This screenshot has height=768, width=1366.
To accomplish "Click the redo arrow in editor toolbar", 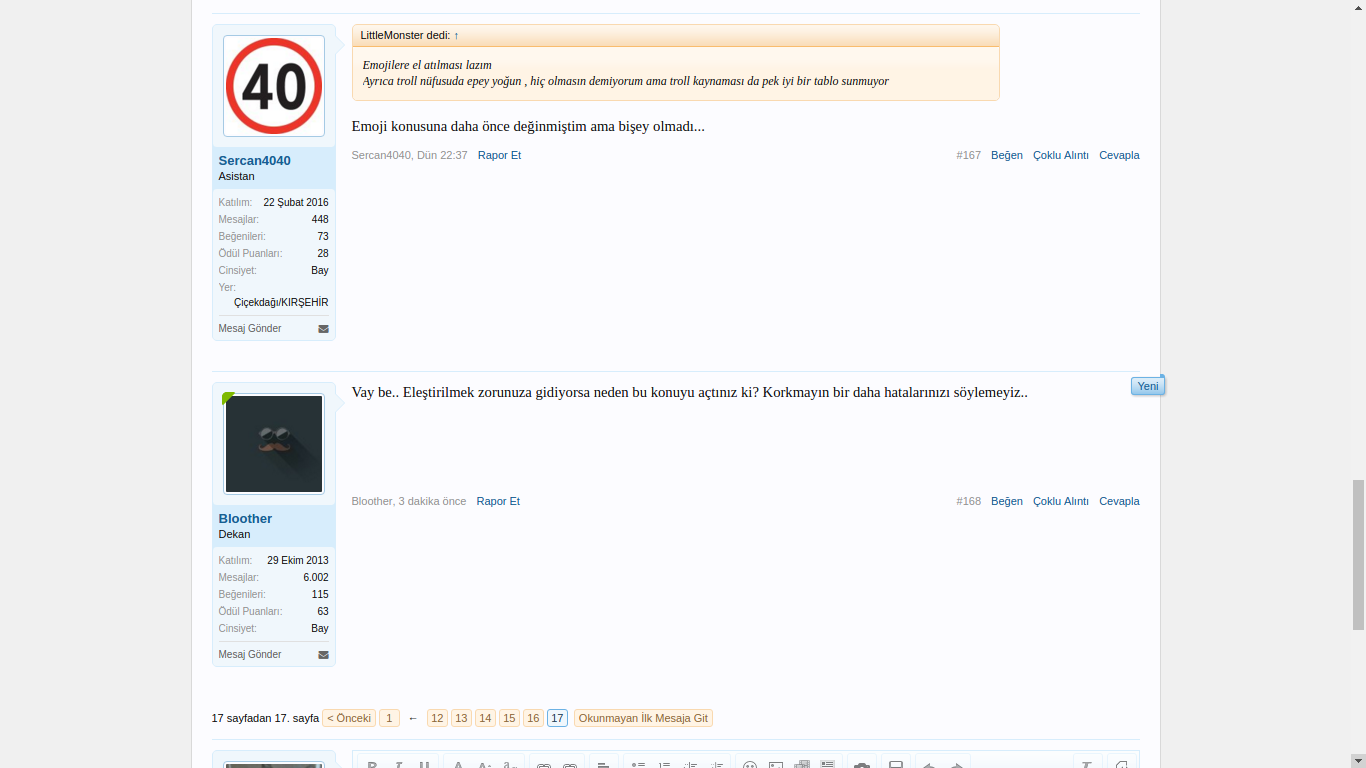I will click(956, 765).
